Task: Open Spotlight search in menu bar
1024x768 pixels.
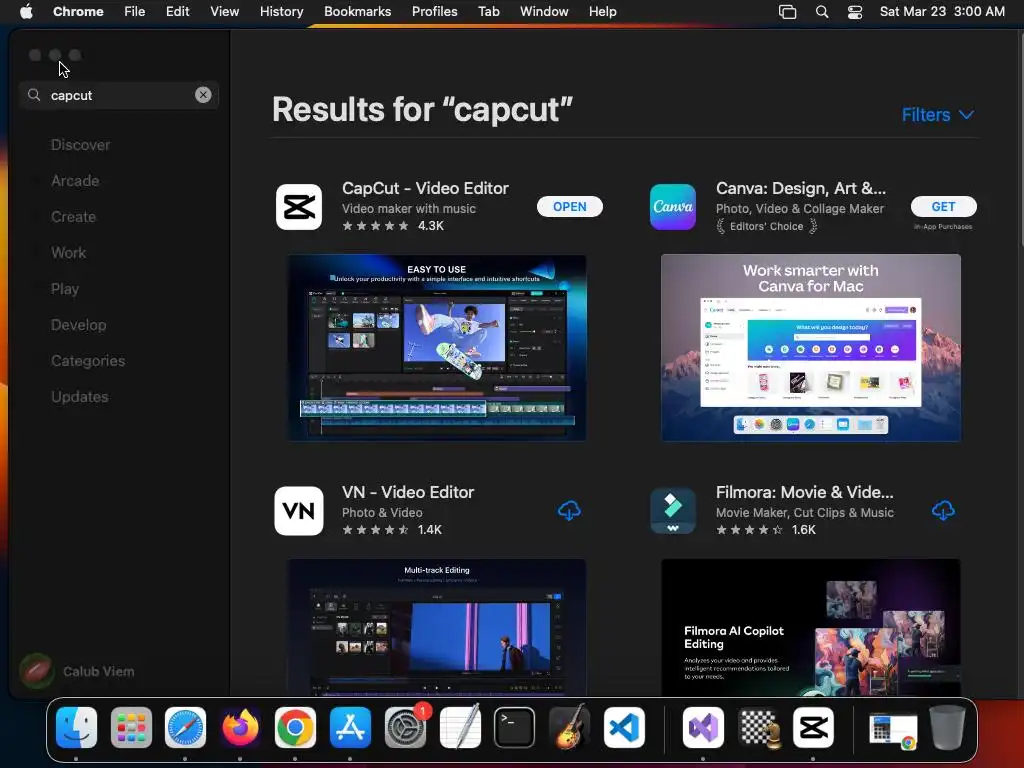Action: click(822, 12)
